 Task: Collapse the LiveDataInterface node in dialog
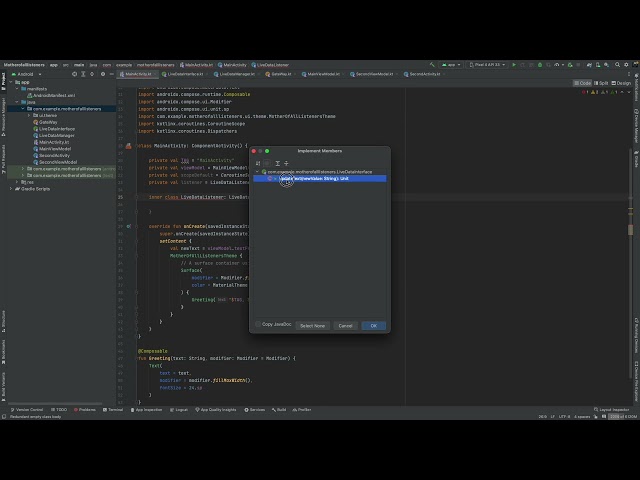[257, 172]
